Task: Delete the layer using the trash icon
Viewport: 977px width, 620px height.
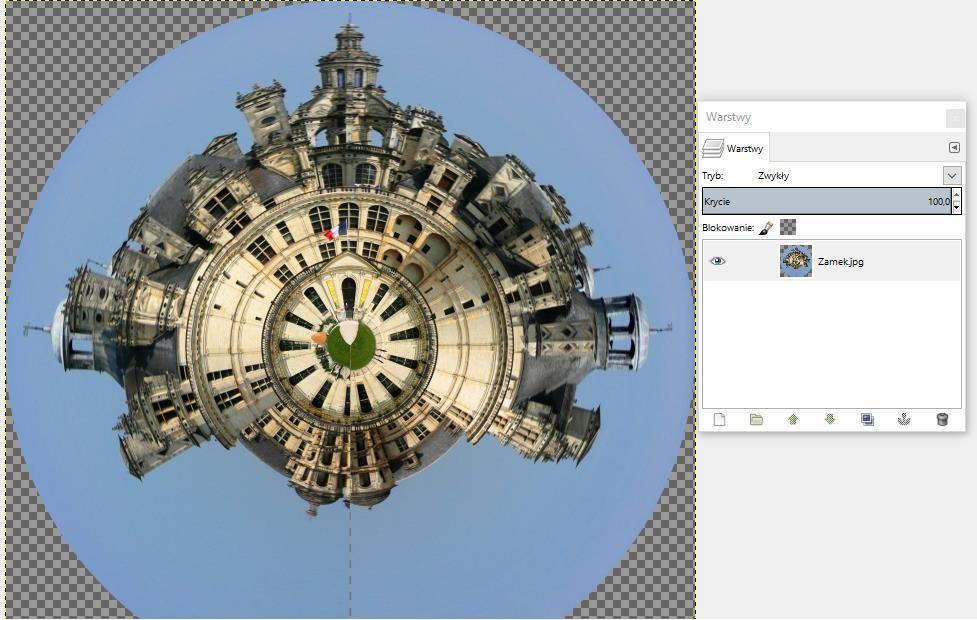Action: [x=942, y=419]
